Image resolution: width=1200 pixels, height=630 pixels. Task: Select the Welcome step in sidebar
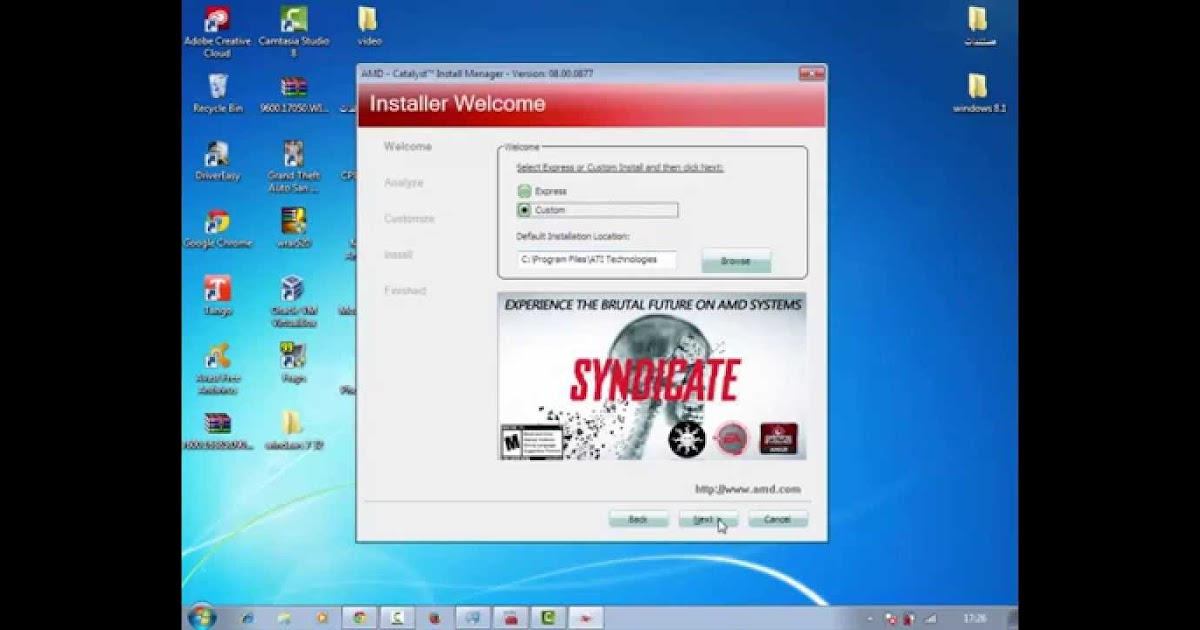[x=408, y=146]
